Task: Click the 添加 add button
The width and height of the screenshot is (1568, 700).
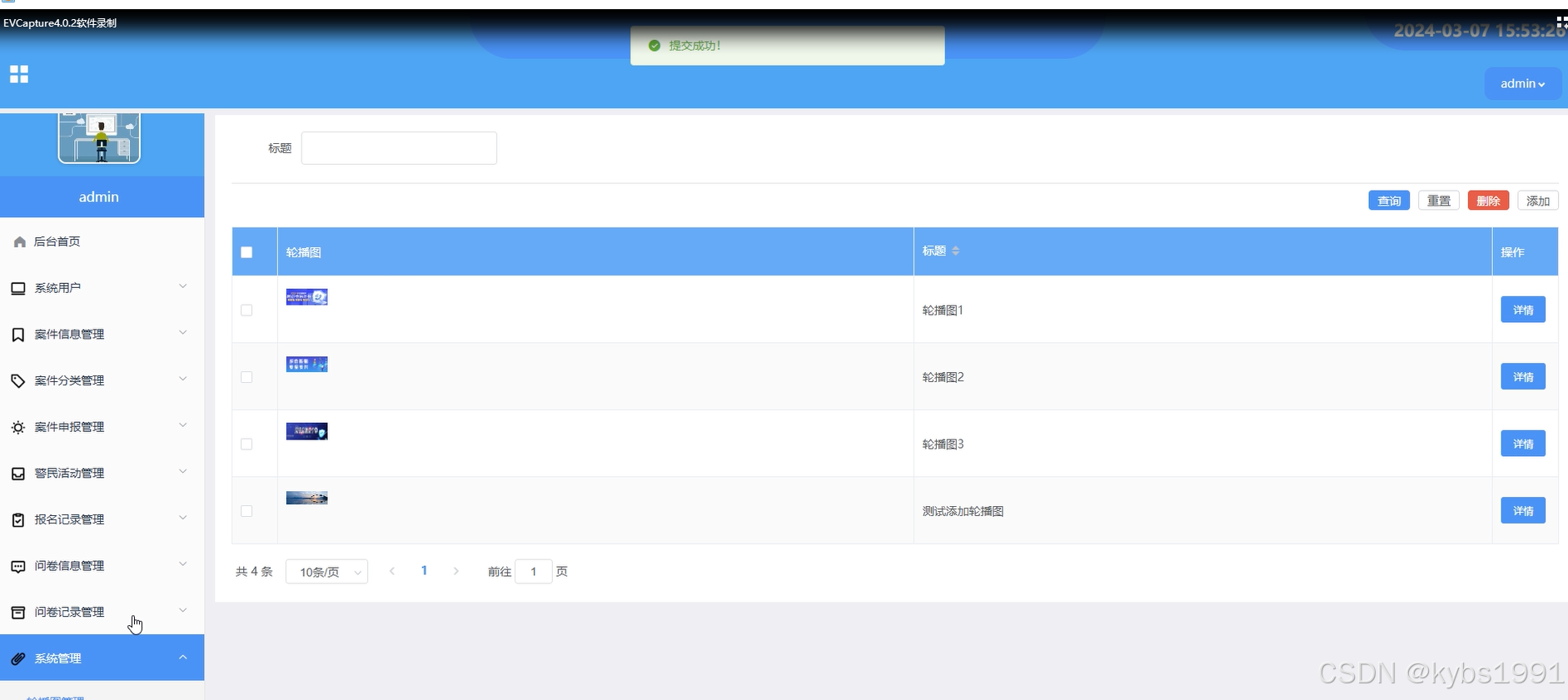Action: [x=1538, y=201]
